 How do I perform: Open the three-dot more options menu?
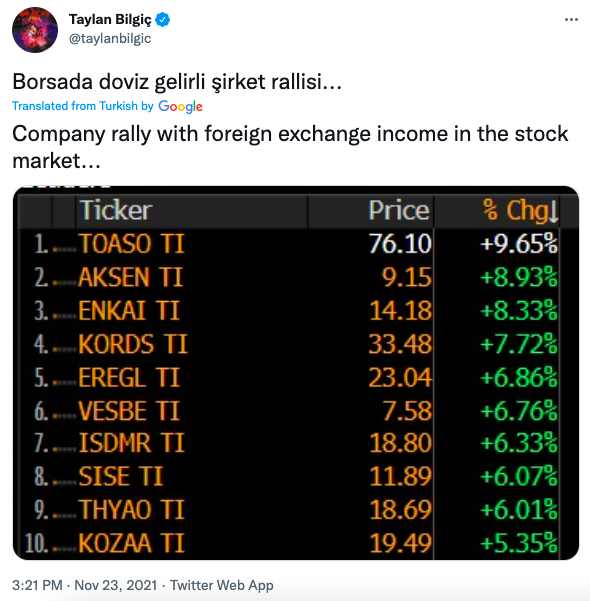pos(571,20)
